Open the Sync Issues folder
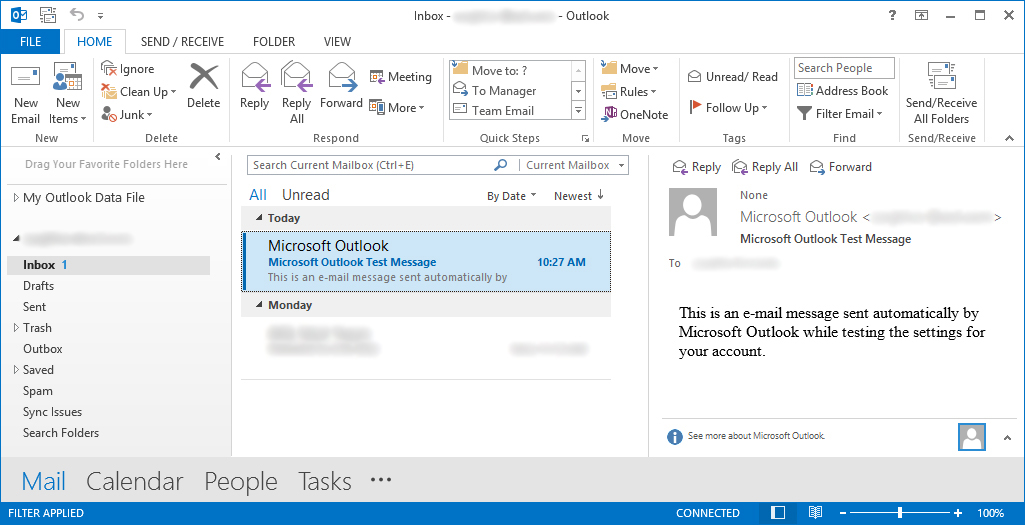 point(52,412)
